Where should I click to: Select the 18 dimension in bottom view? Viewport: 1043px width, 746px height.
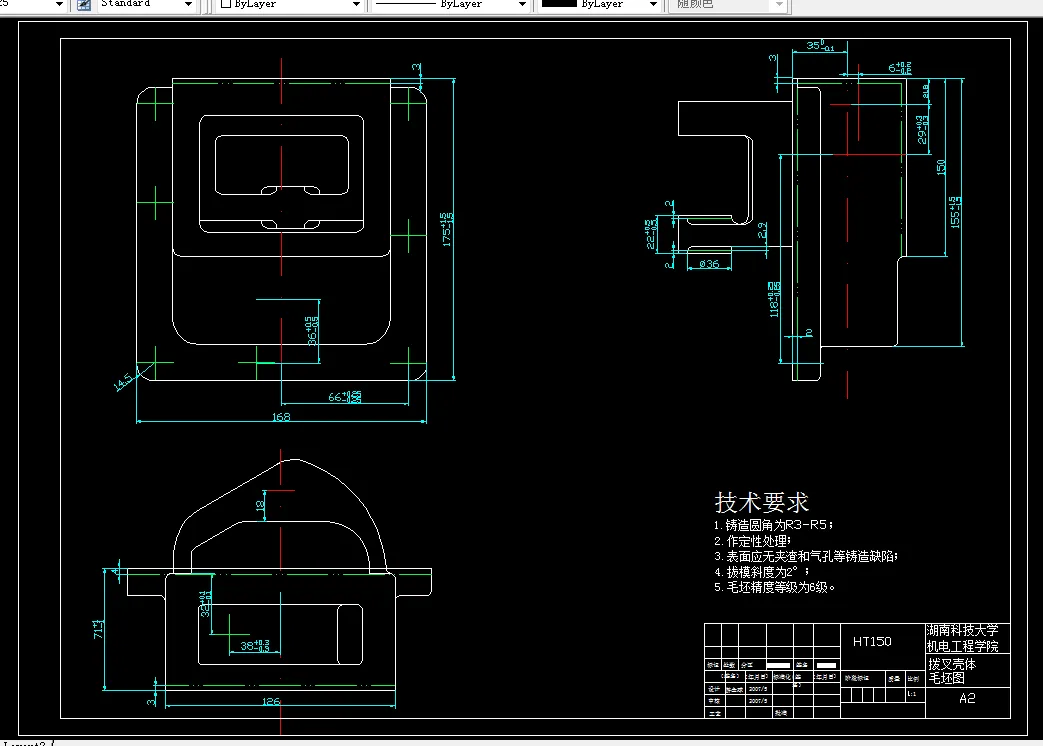pyautogui.click(x=260, y=505)
